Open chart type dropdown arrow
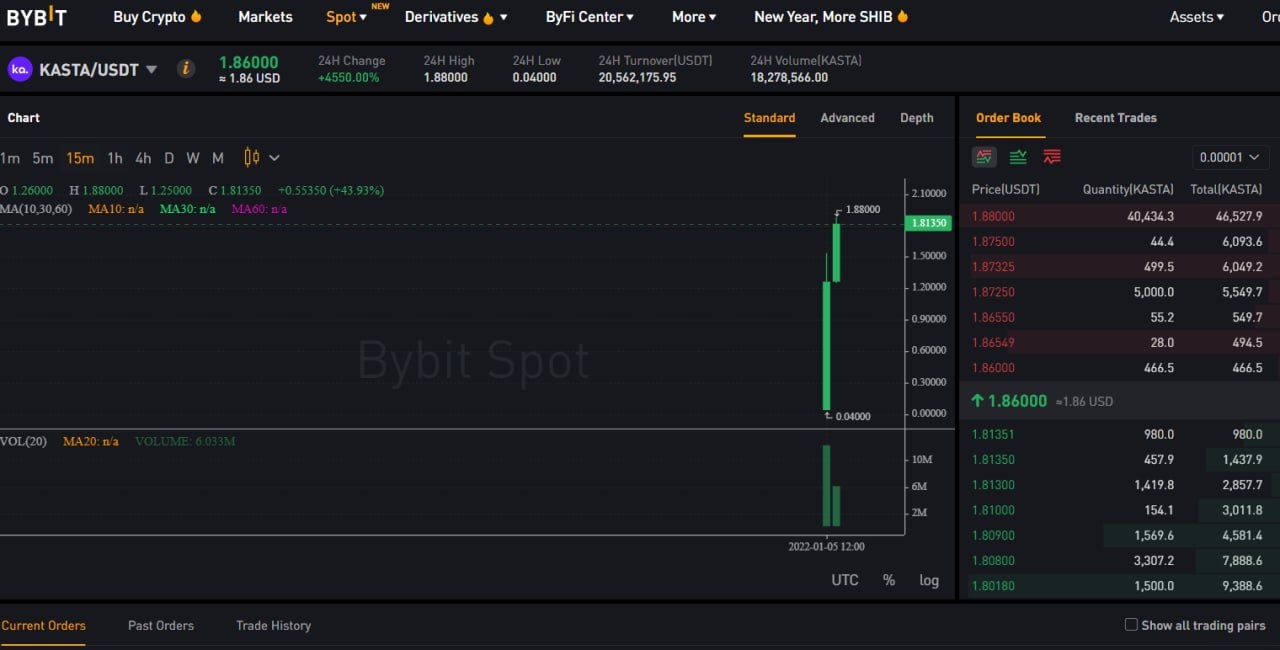 (x=274, y=158)
